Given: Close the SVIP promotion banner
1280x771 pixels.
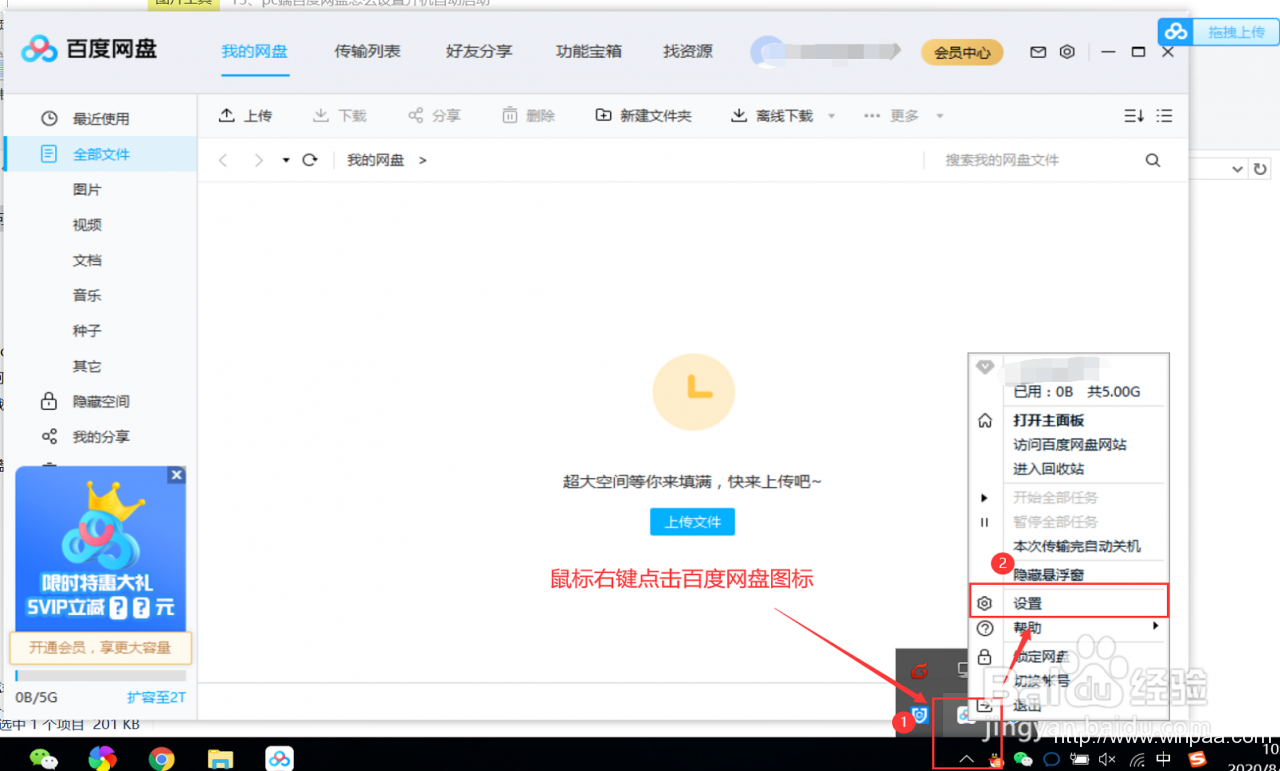Looking at the screenshot, I should point(177,476).
